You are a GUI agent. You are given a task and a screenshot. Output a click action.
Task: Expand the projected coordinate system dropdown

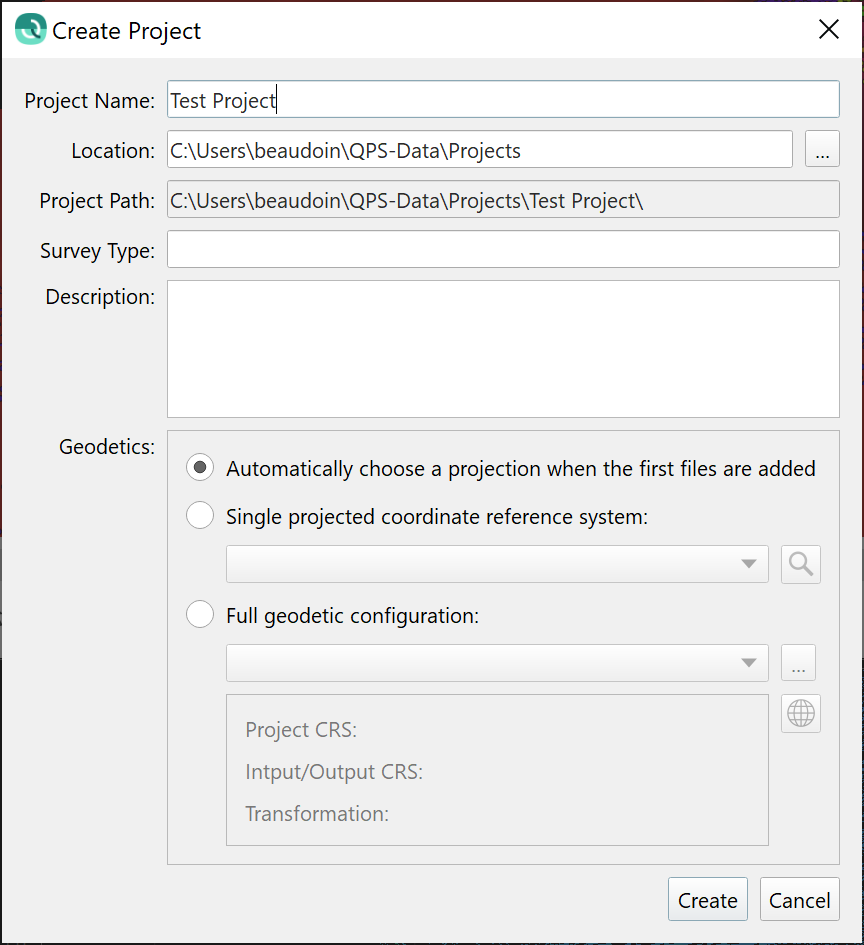click(x=497, y=564)
